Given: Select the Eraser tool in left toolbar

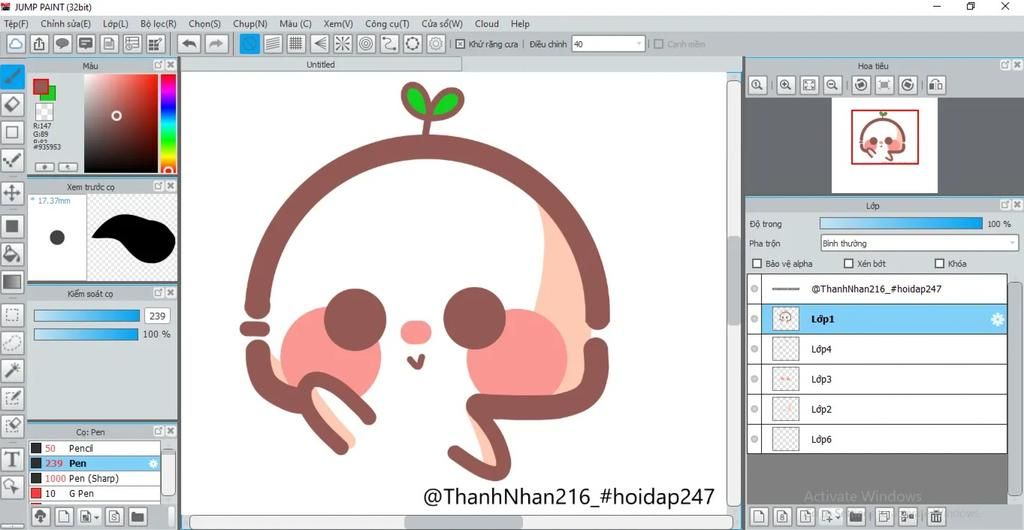Looking at the screenshot, I should point(12,104).
